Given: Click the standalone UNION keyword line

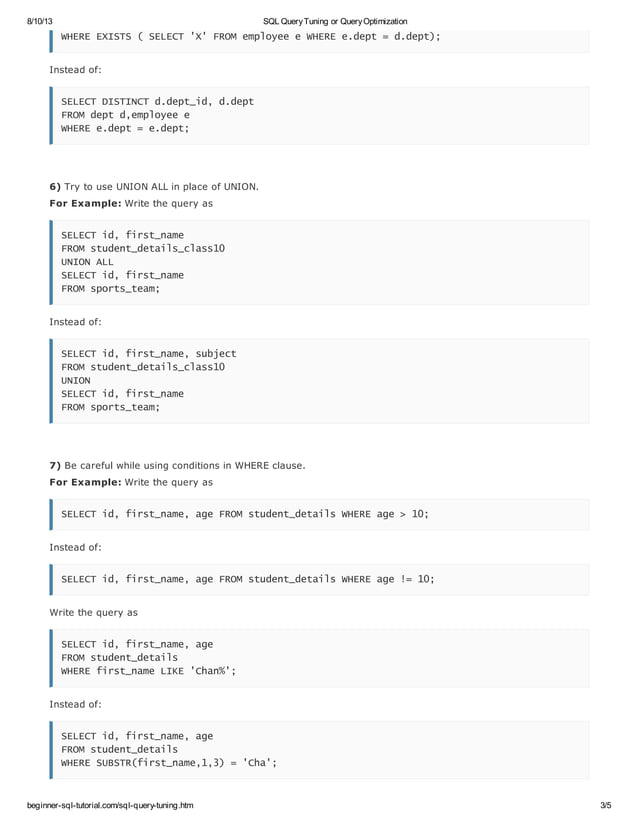Looking at the screenshot, I should click(76, 380).
